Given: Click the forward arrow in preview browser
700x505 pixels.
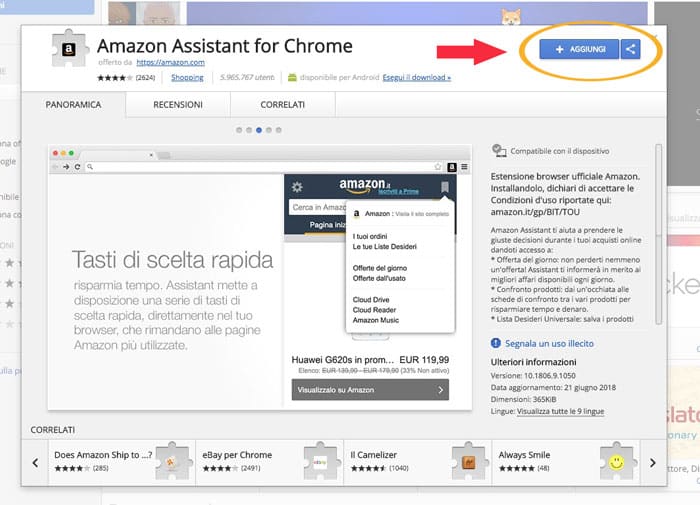Looking at the screenshot, I should pos(66,167).
